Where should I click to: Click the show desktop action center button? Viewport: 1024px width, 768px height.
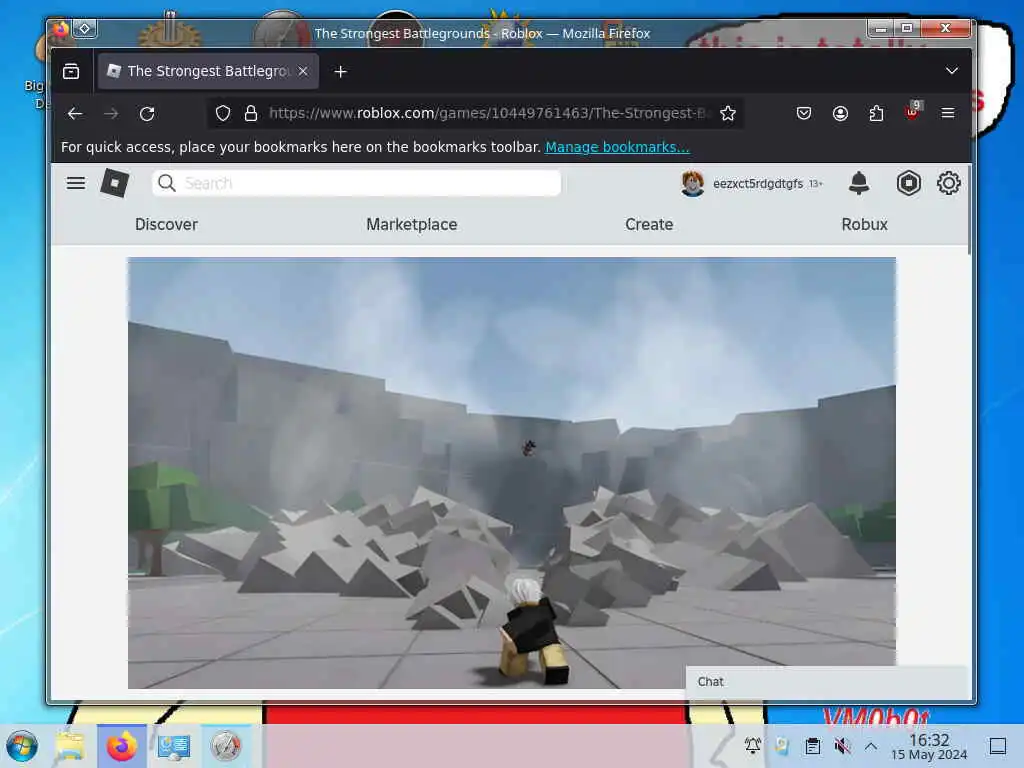tap(997, 746)
